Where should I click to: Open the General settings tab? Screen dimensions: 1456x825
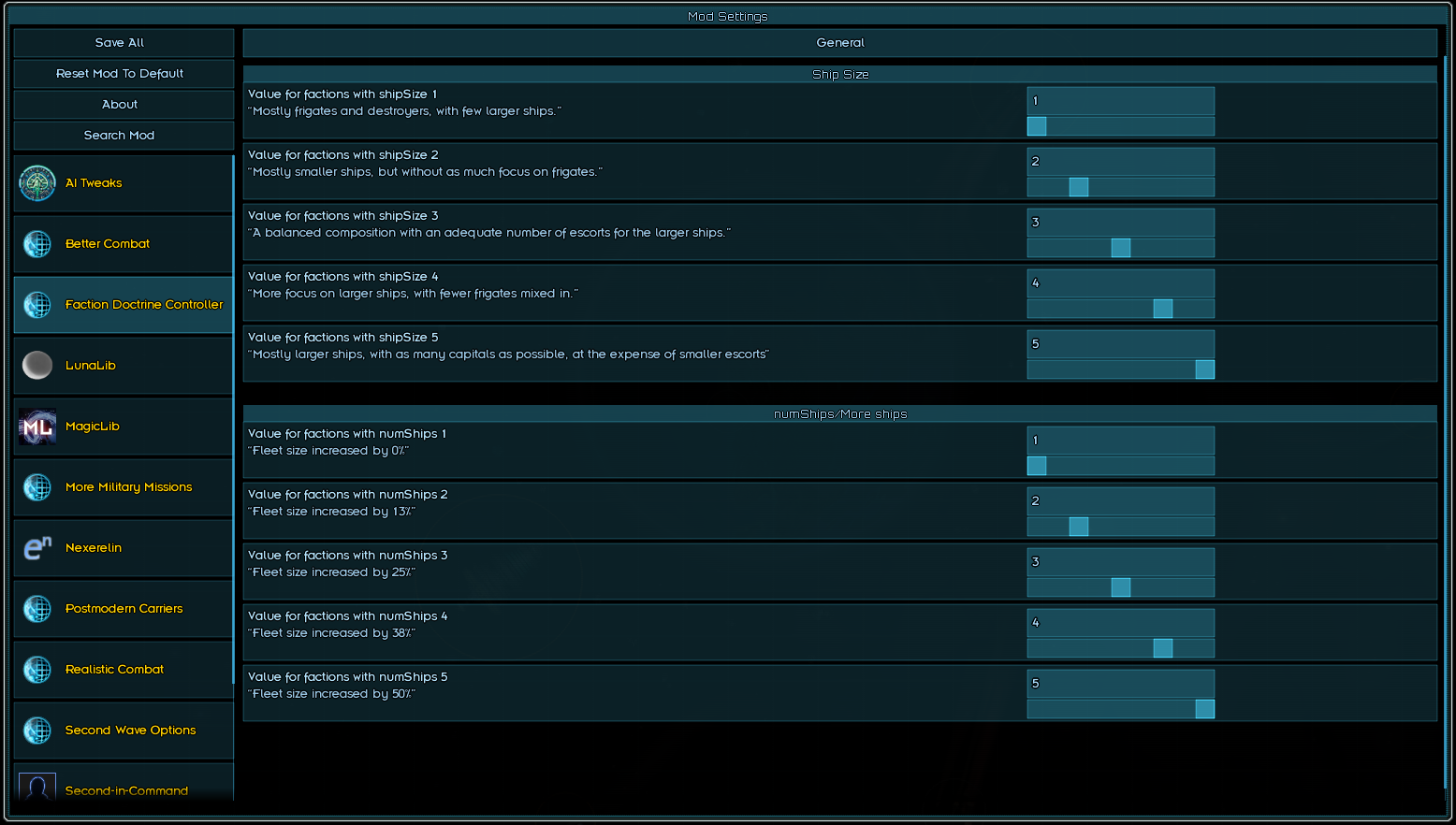tap(839, 43)
